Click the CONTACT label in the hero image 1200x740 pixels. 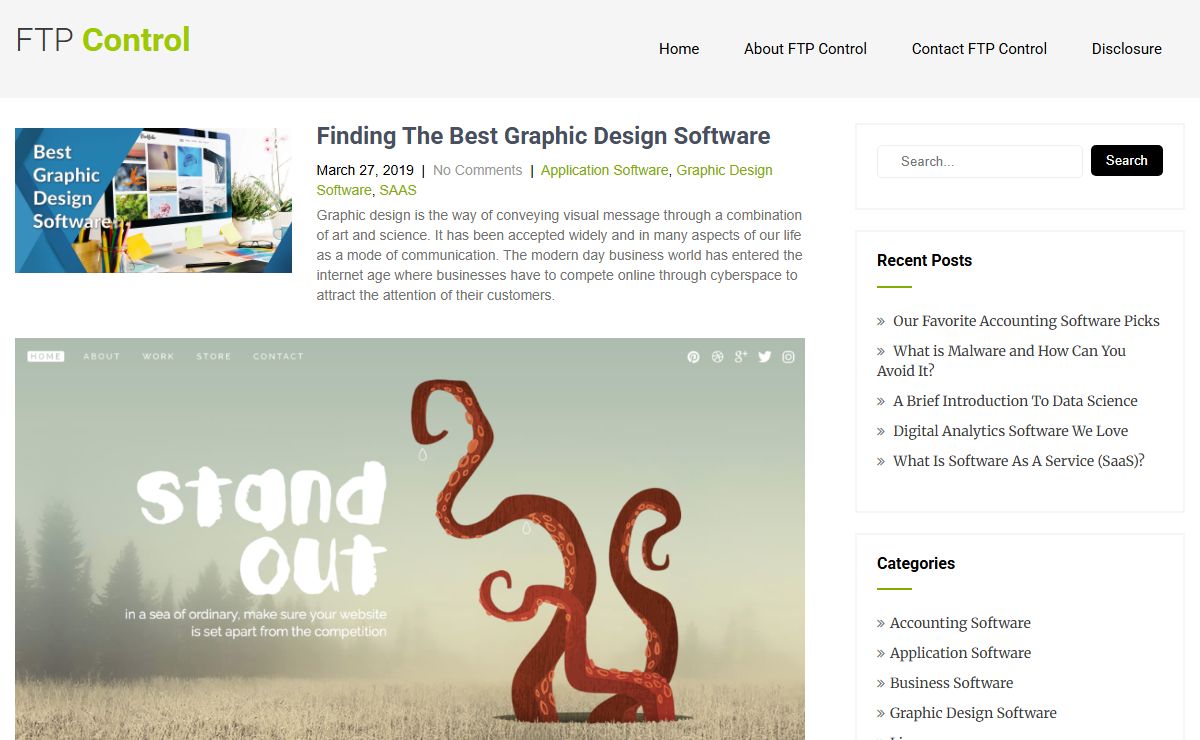[x=278, y=356]
